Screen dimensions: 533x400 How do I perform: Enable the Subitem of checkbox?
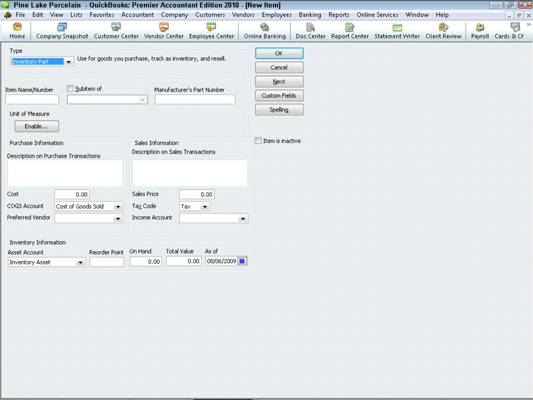[70, 89]
